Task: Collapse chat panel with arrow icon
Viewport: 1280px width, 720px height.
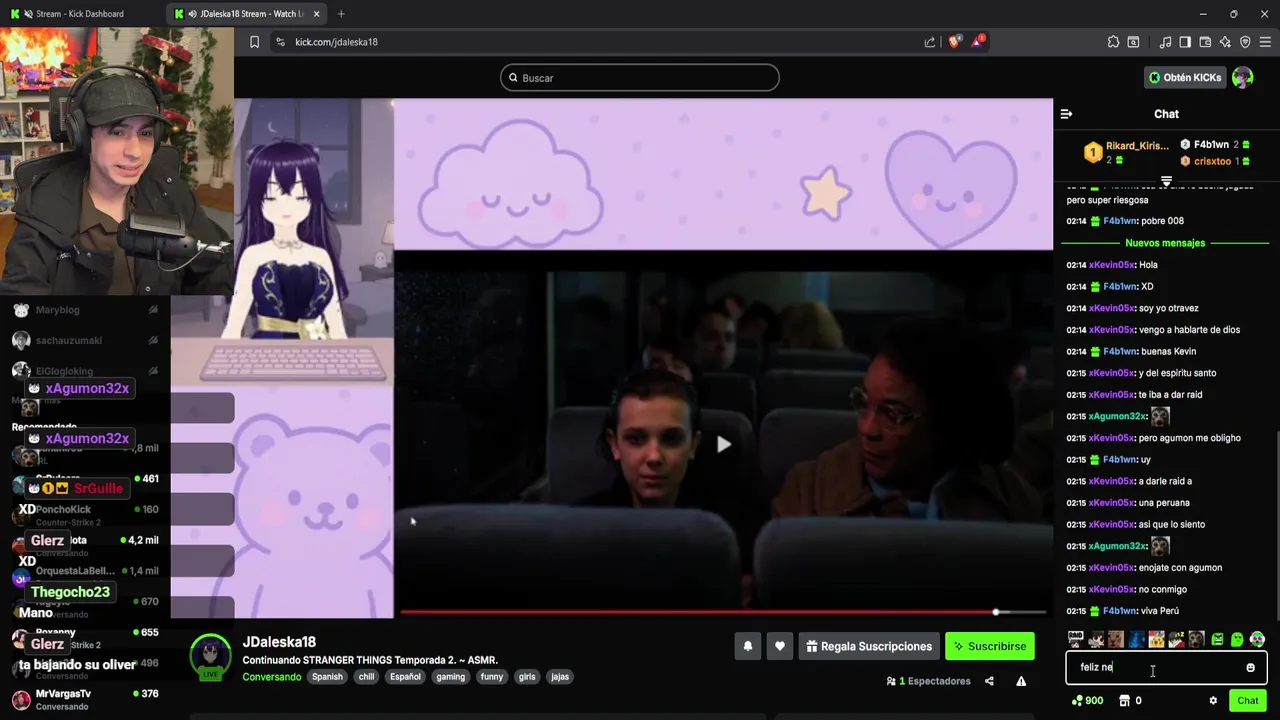Action: 1066,114
